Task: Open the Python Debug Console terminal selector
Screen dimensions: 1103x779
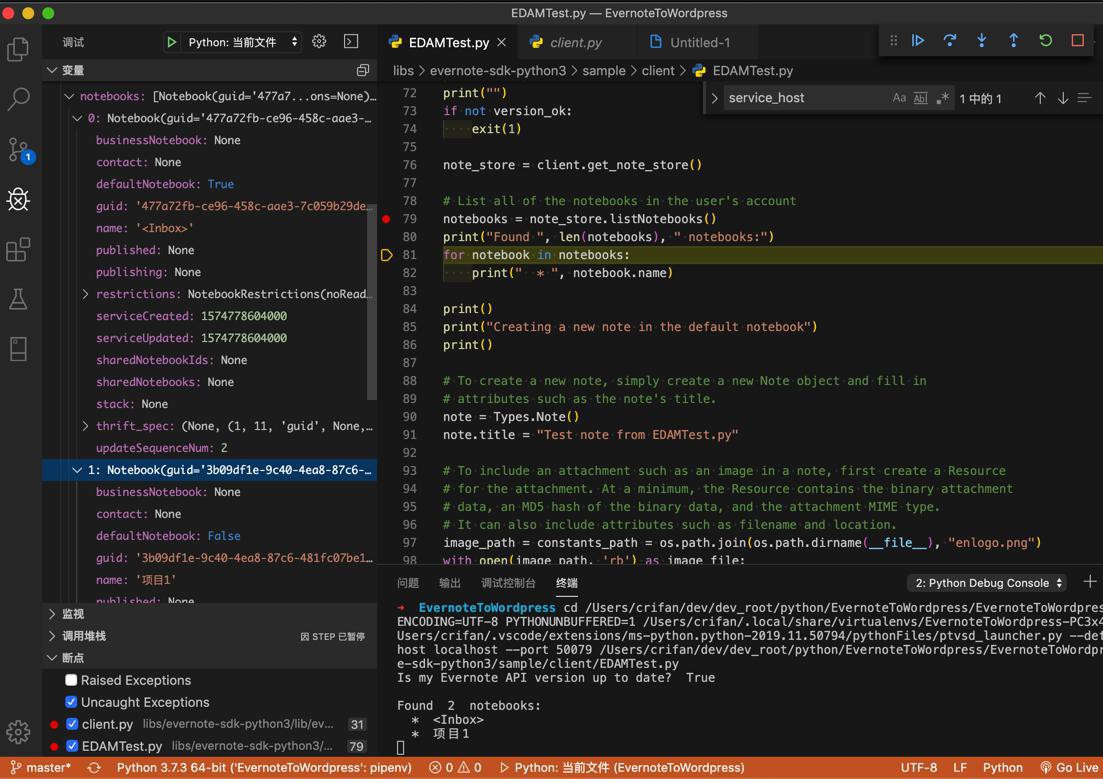Action: [x=987, y=583]
